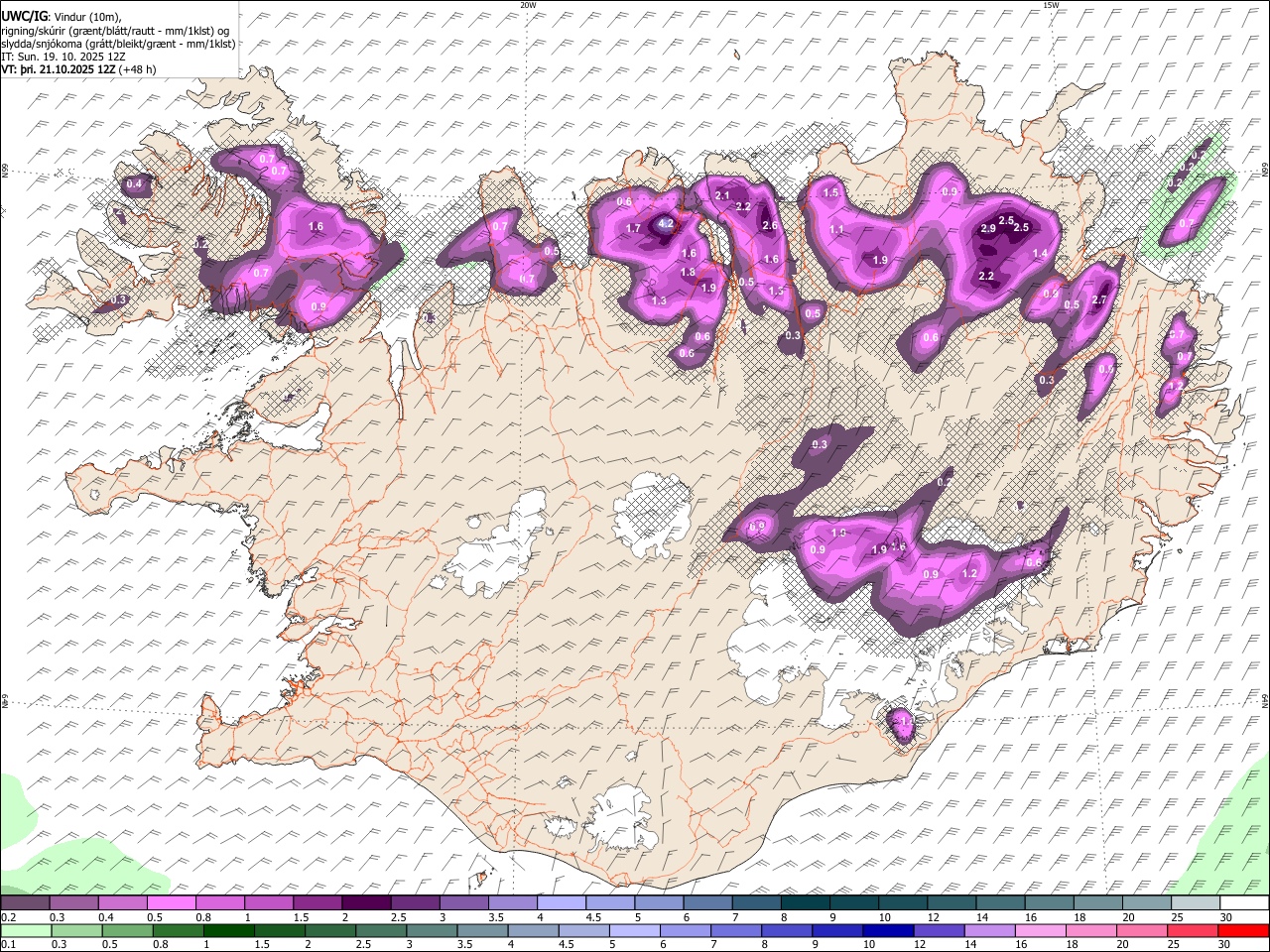Click the 'VT: þri. 21.10.2025 12Z (+48 h)' line

coord(78,69)
